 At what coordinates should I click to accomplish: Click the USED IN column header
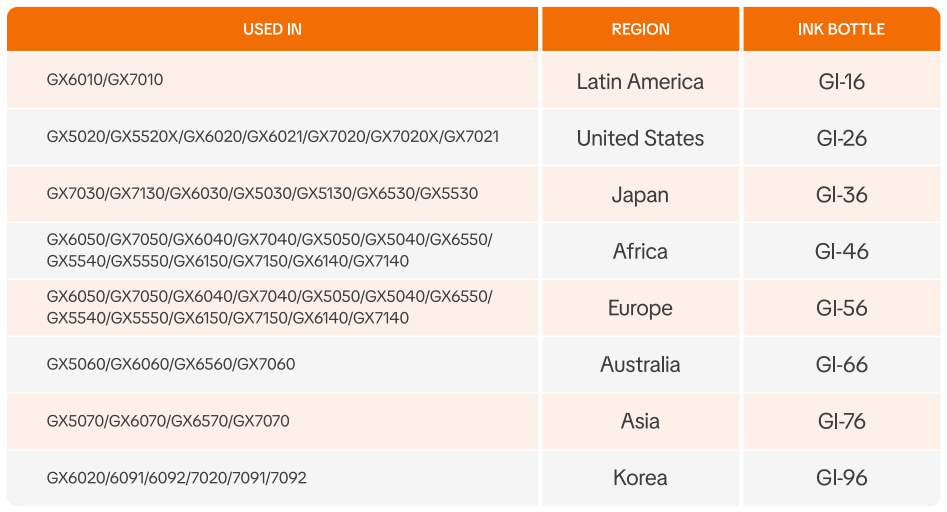[272, 29]
